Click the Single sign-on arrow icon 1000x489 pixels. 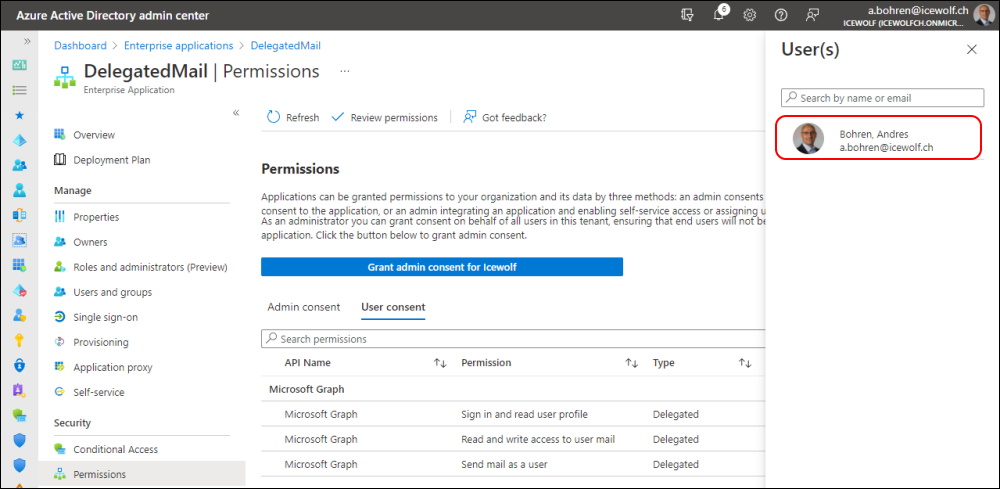pyautogui.click(x=60, y=317)
